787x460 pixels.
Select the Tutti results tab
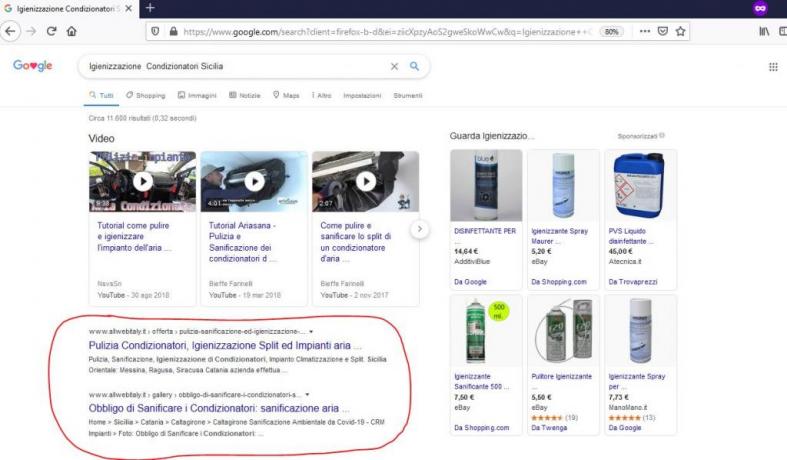tap(101, 95)
